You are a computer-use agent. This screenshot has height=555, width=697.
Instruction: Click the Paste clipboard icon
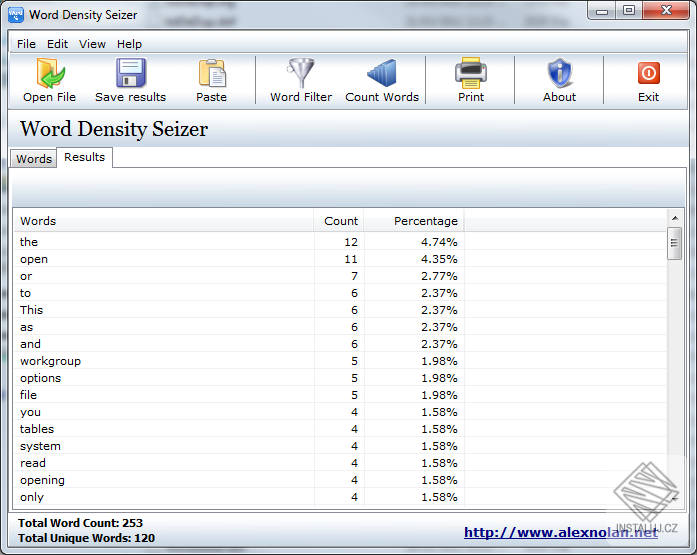212,73
